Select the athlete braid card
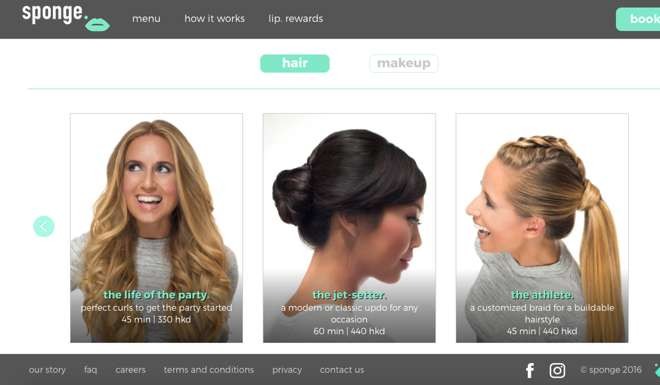Image resolution: width=660 pixels, height=385 pixels. tap(542, 228)
